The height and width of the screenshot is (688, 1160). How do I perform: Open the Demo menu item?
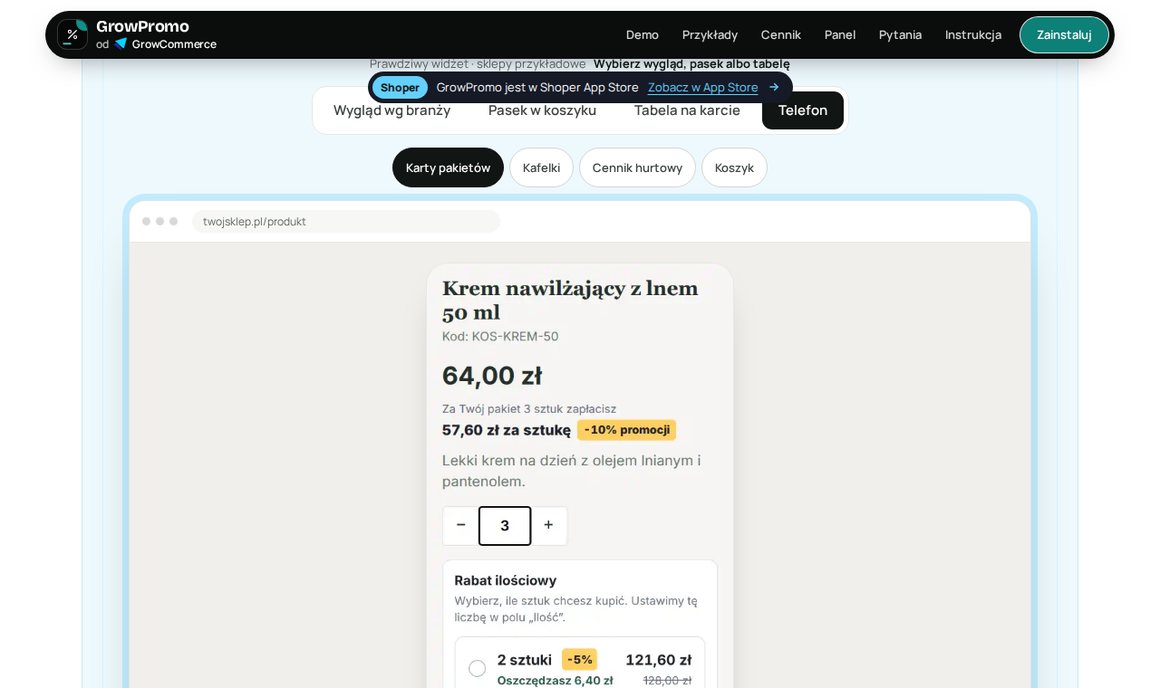click(642, 35)
